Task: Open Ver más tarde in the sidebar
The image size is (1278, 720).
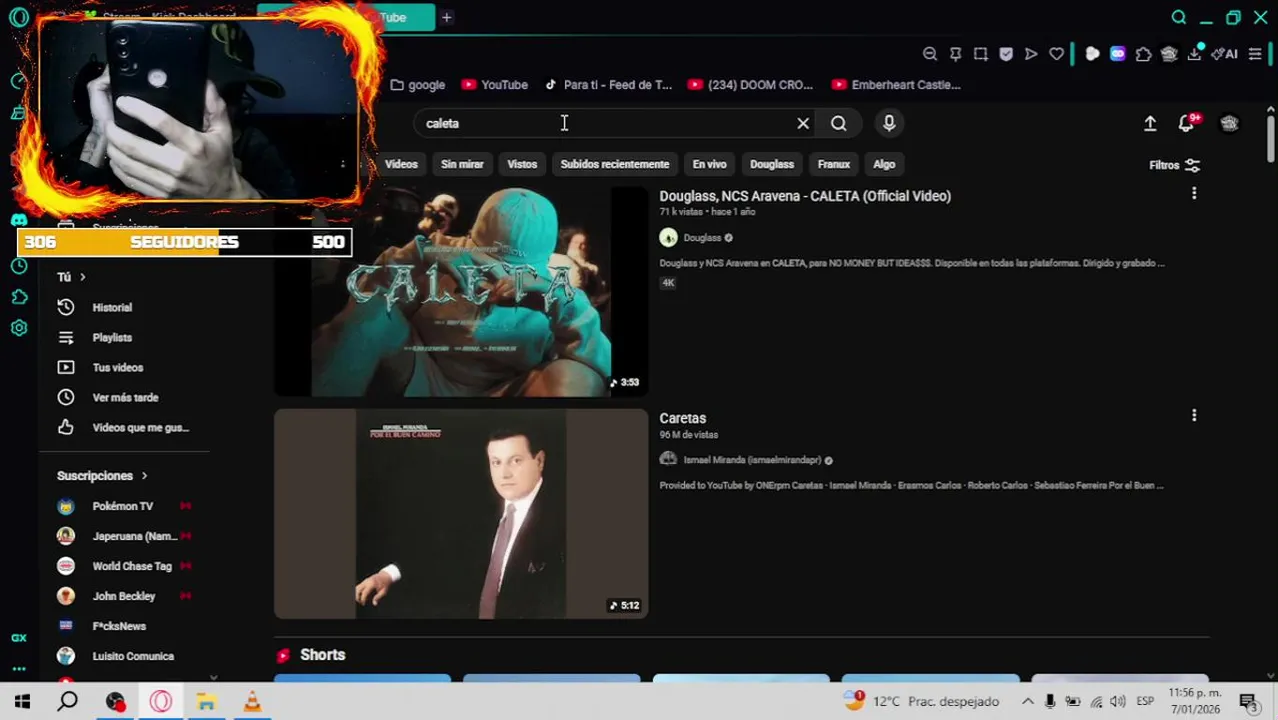Action: point(127,398)
